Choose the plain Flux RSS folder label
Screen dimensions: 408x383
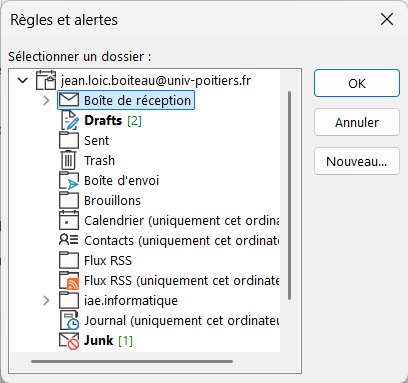[x=108, y=260]
